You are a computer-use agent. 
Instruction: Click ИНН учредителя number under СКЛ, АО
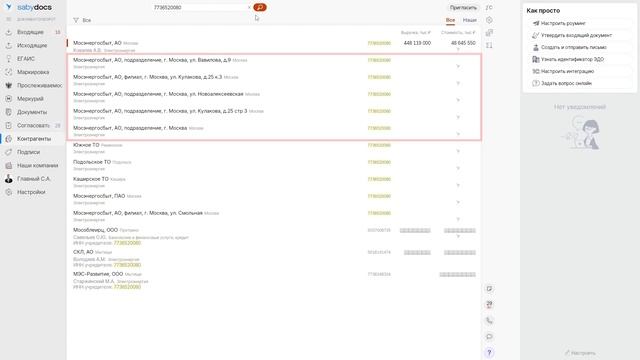127,265
